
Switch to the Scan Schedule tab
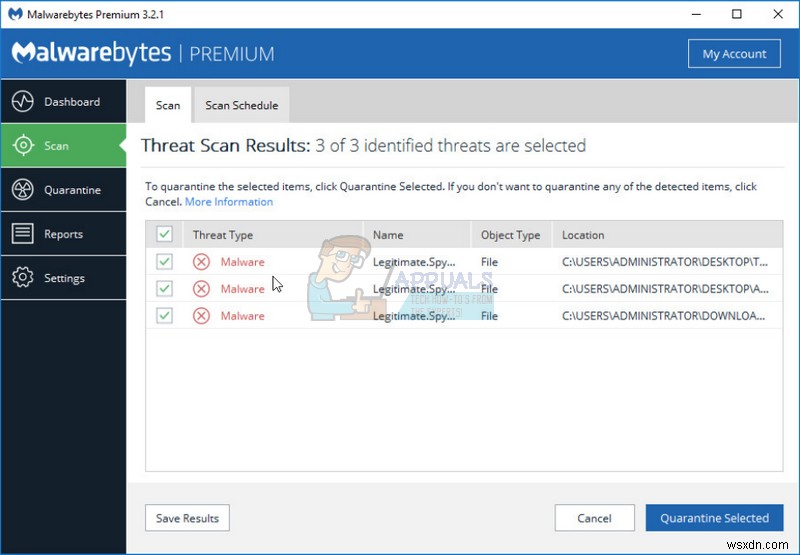click(x=242, y=105)
